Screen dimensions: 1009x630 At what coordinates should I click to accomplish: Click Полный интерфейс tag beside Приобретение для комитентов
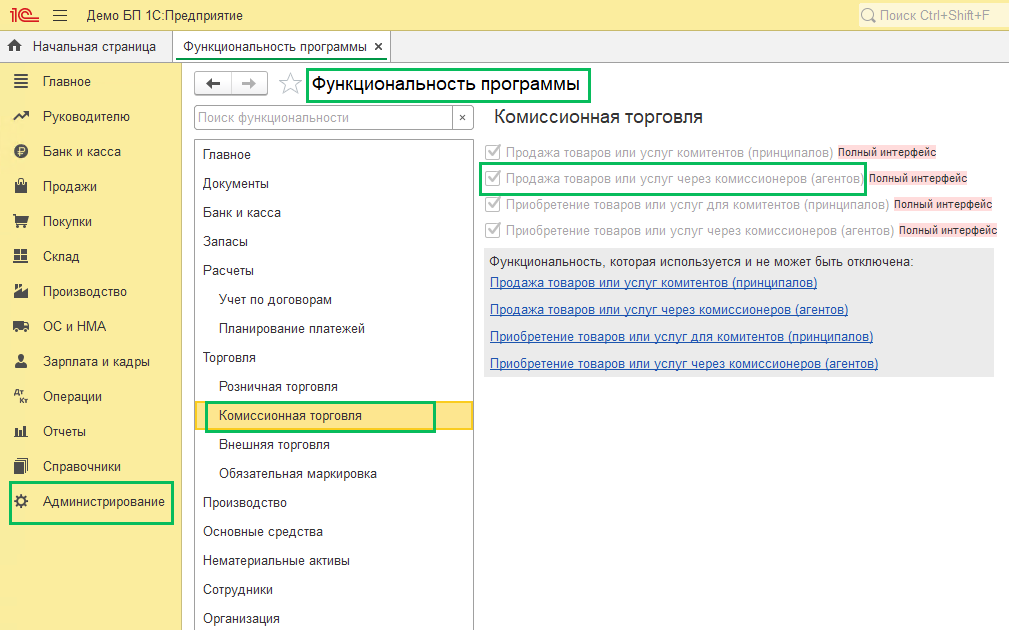943,204
